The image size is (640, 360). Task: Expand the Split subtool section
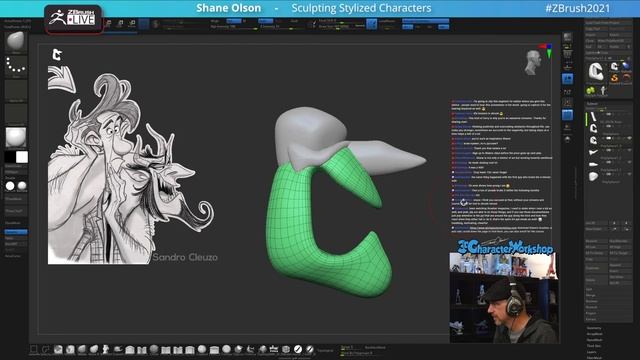pos(589,289)
